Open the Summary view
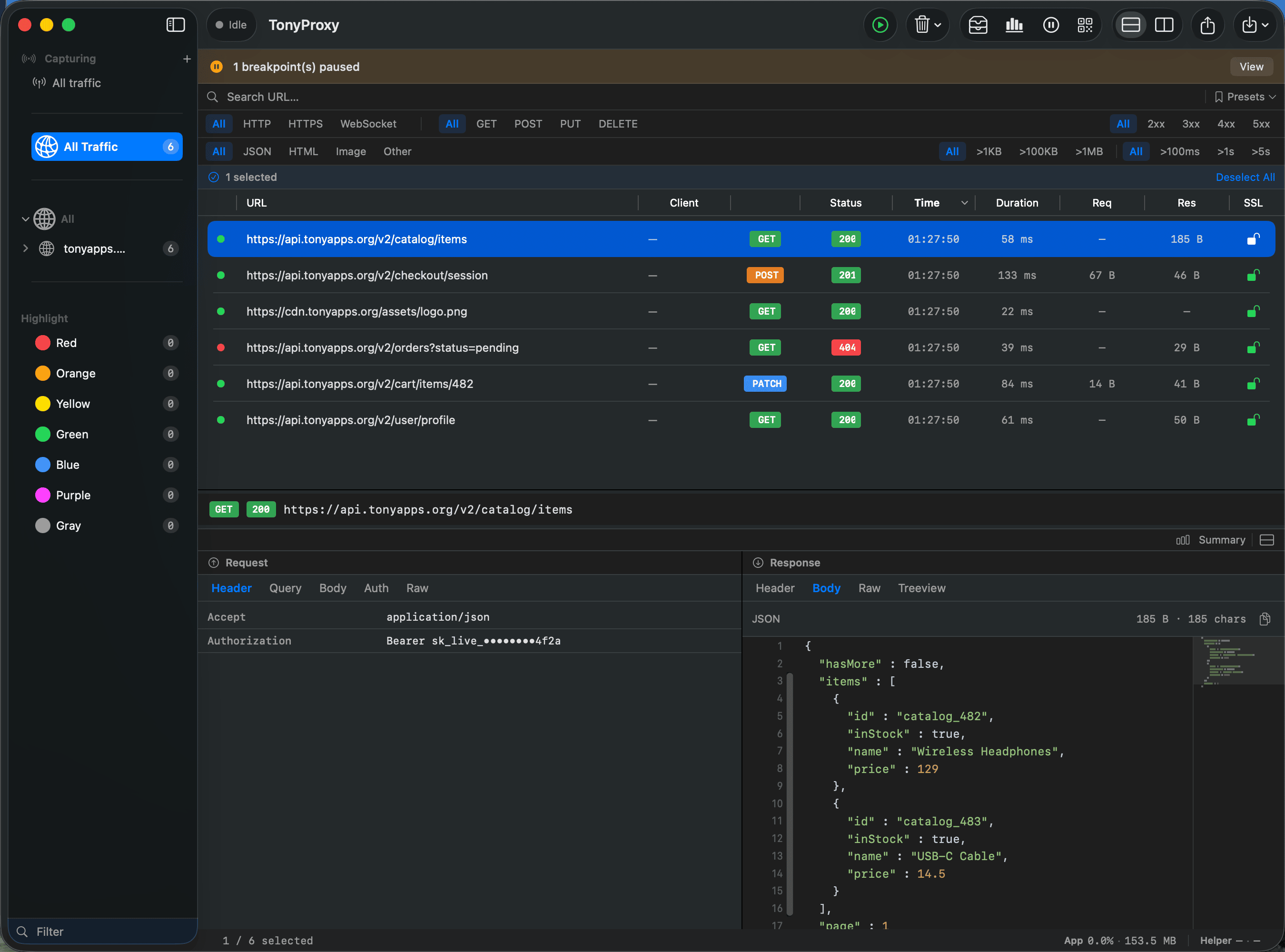Viewport: 1285px width, 952px height. tap(1211, 540)
